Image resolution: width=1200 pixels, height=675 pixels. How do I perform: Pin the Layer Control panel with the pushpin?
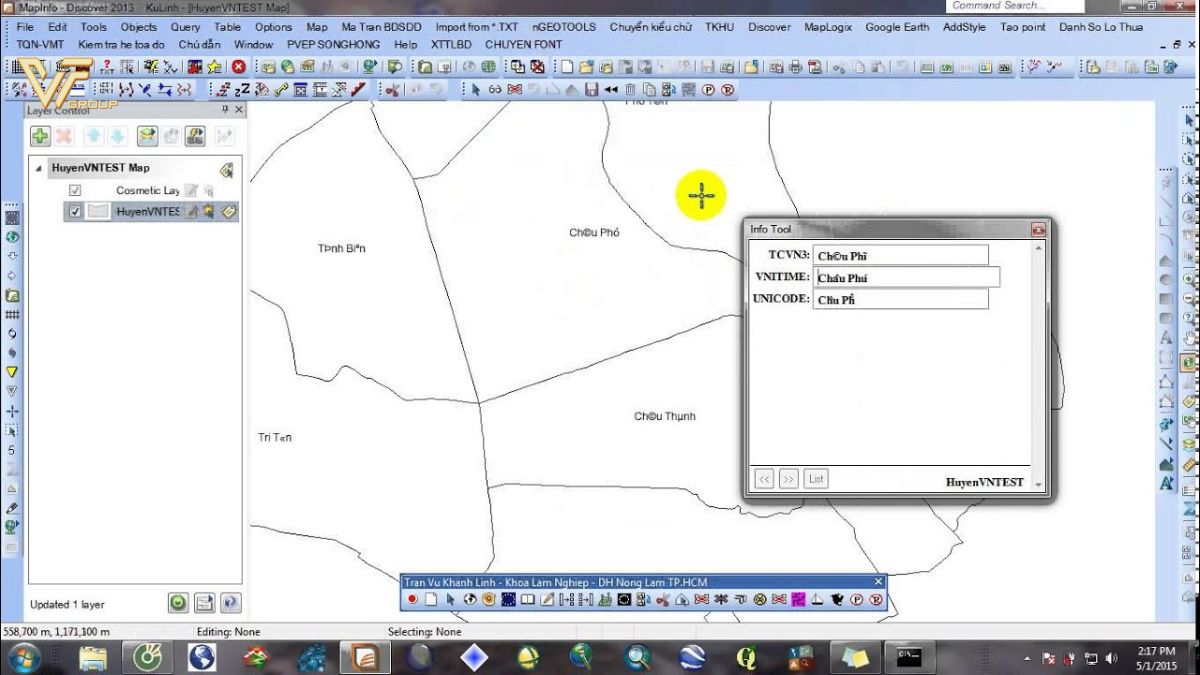pyautogui.click(x=224, y=109)
